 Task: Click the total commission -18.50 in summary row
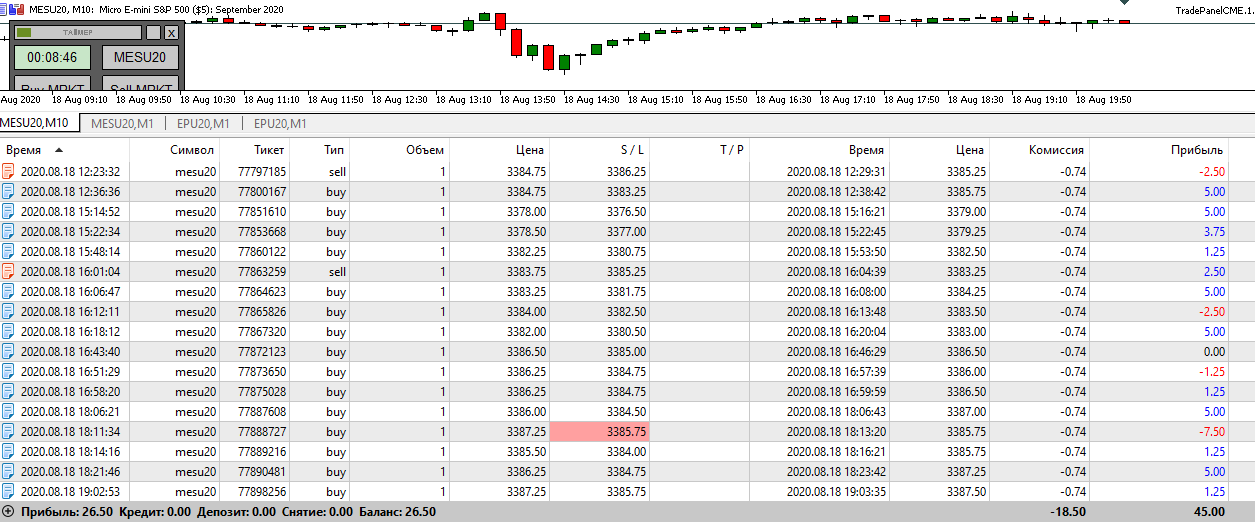point(1068,512)
